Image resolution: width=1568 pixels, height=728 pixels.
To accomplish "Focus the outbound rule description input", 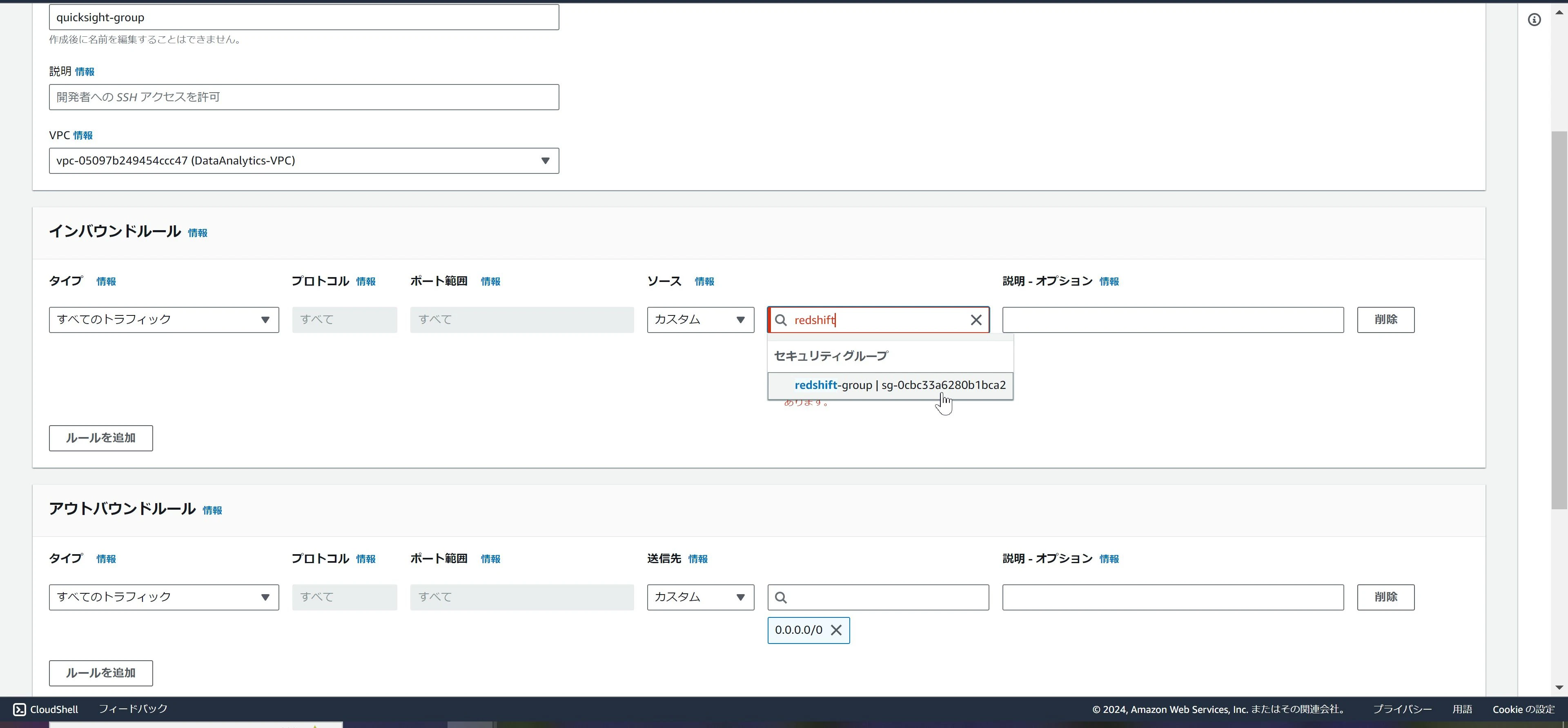I will (1173, 597).
